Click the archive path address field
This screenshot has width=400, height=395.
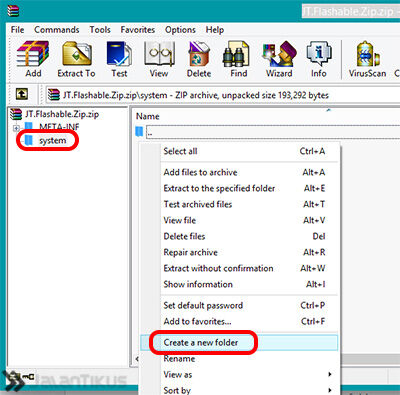click(x=222, y=95)
